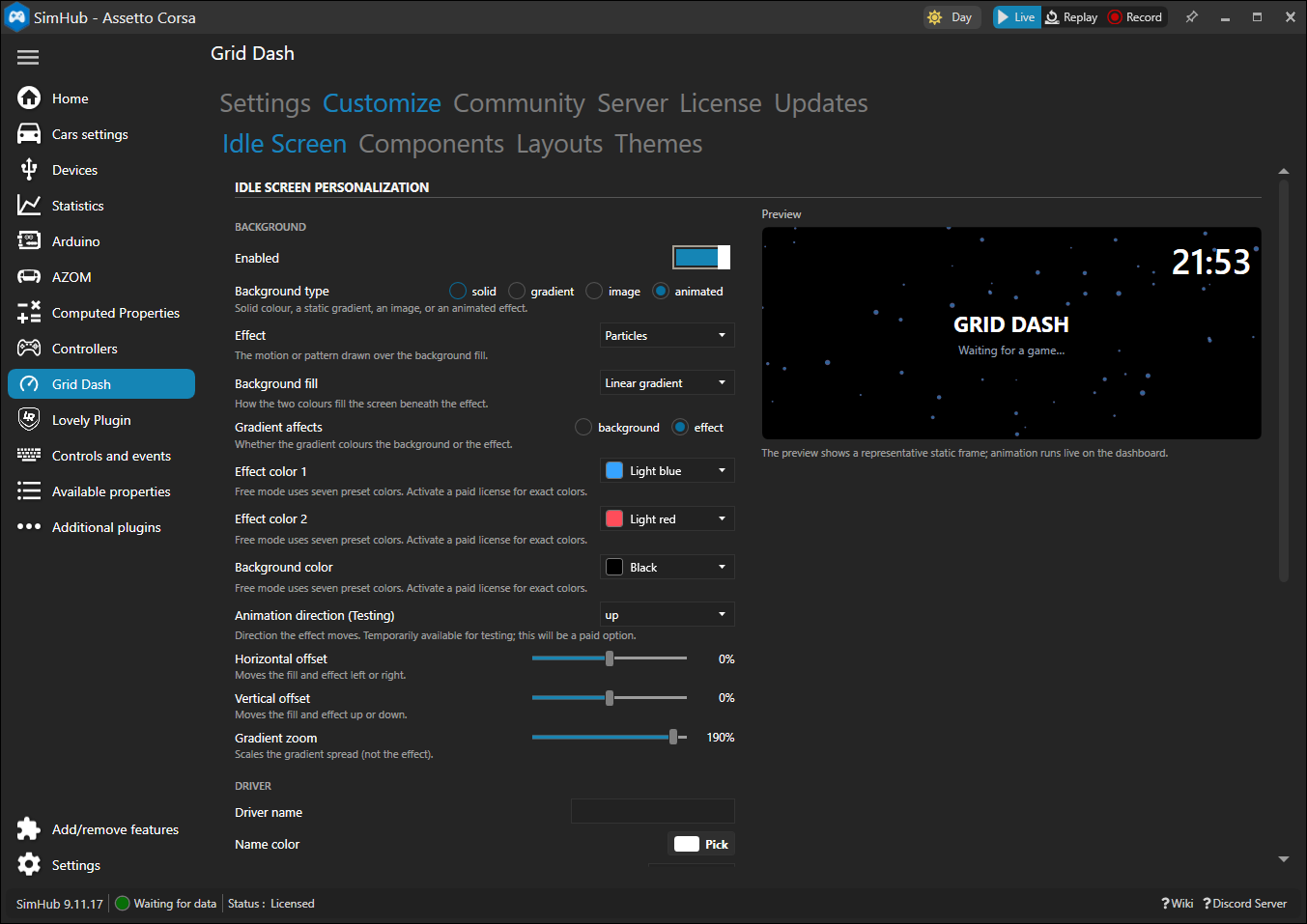Click the Home icon in sidebar

(29, 98)
